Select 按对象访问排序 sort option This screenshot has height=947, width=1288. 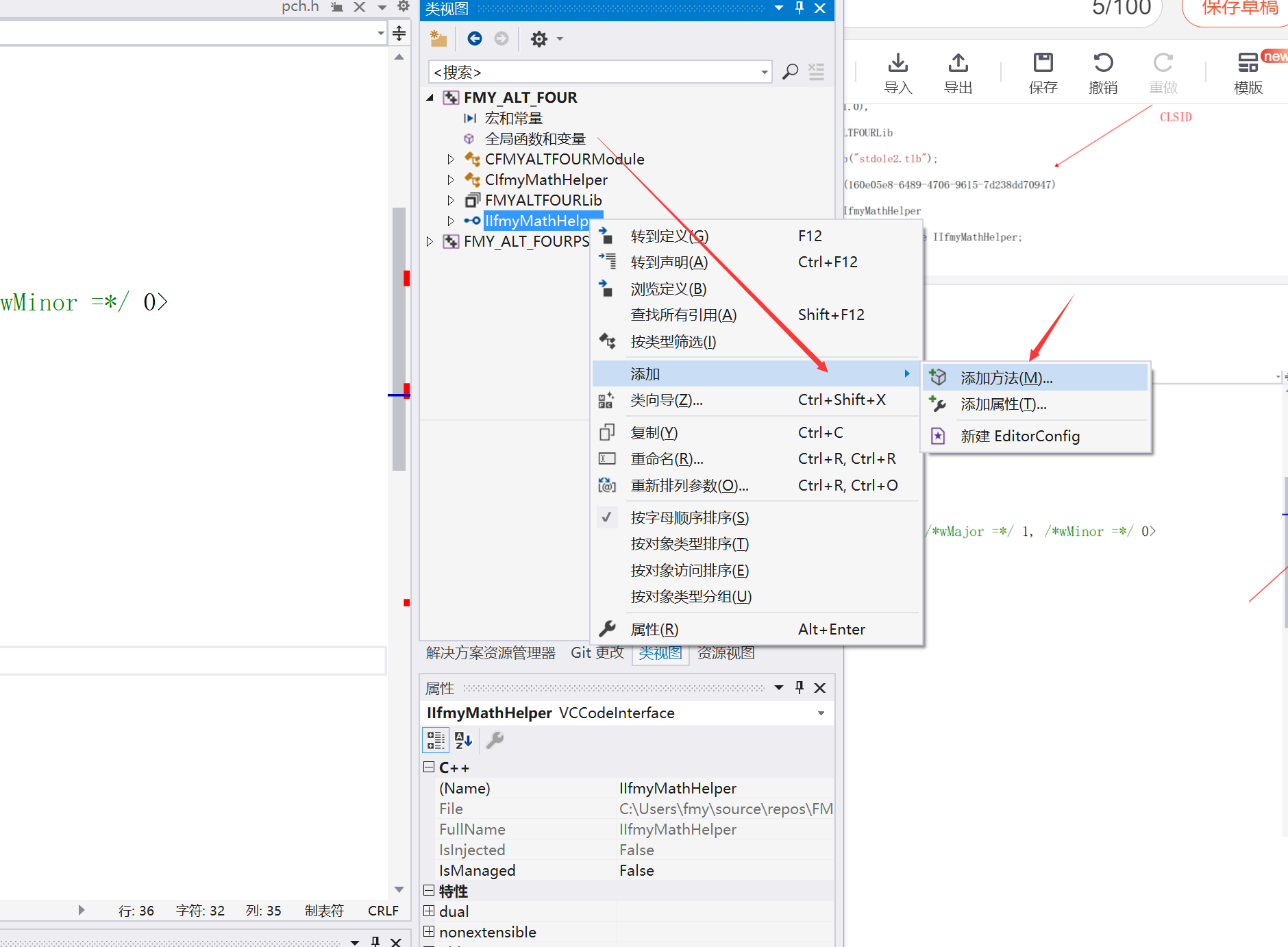pyautogui.click(x=755, y=571)
